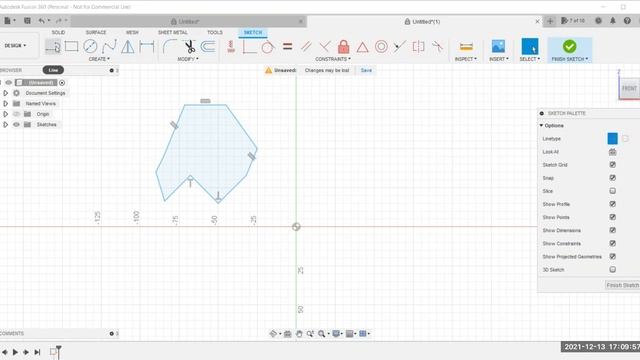640x360 pixels.
Task: Open the SELECT dropdown menu
Action: [530, 59]
